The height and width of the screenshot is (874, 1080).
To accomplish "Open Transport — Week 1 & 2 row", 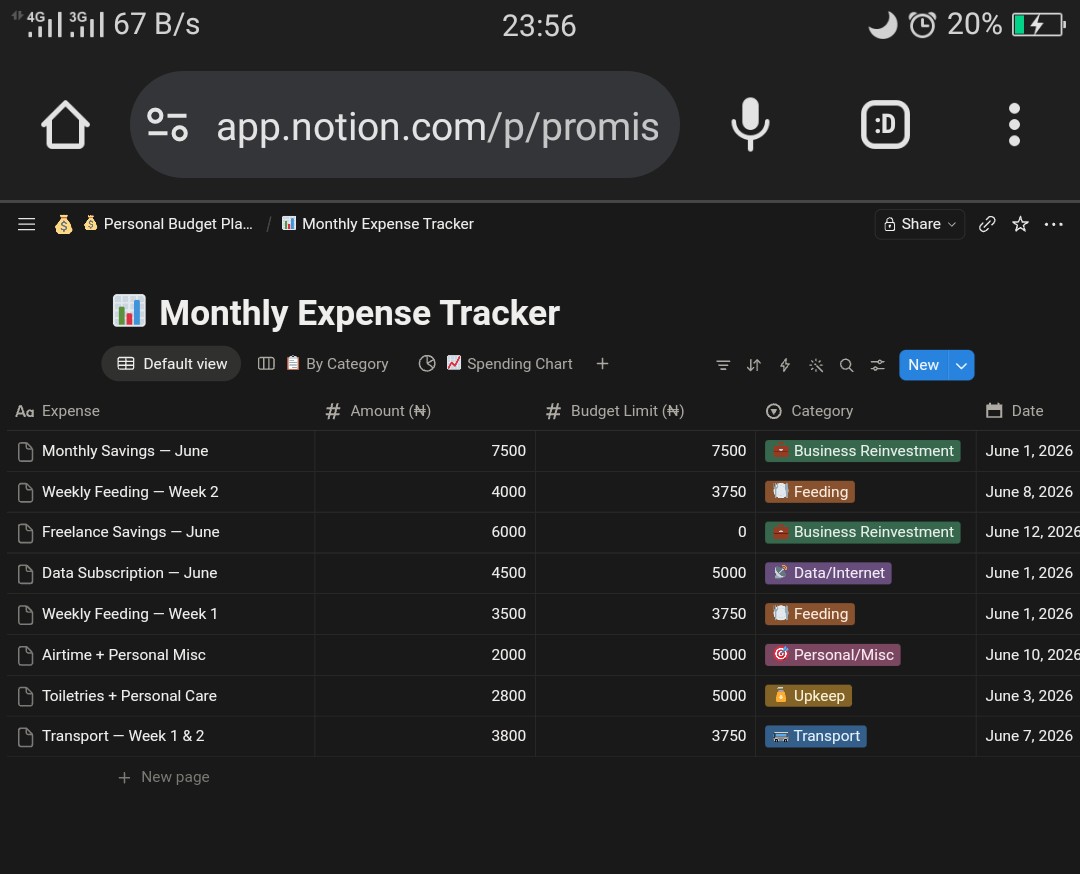I will pyautogui.click(x=123, y=736).
